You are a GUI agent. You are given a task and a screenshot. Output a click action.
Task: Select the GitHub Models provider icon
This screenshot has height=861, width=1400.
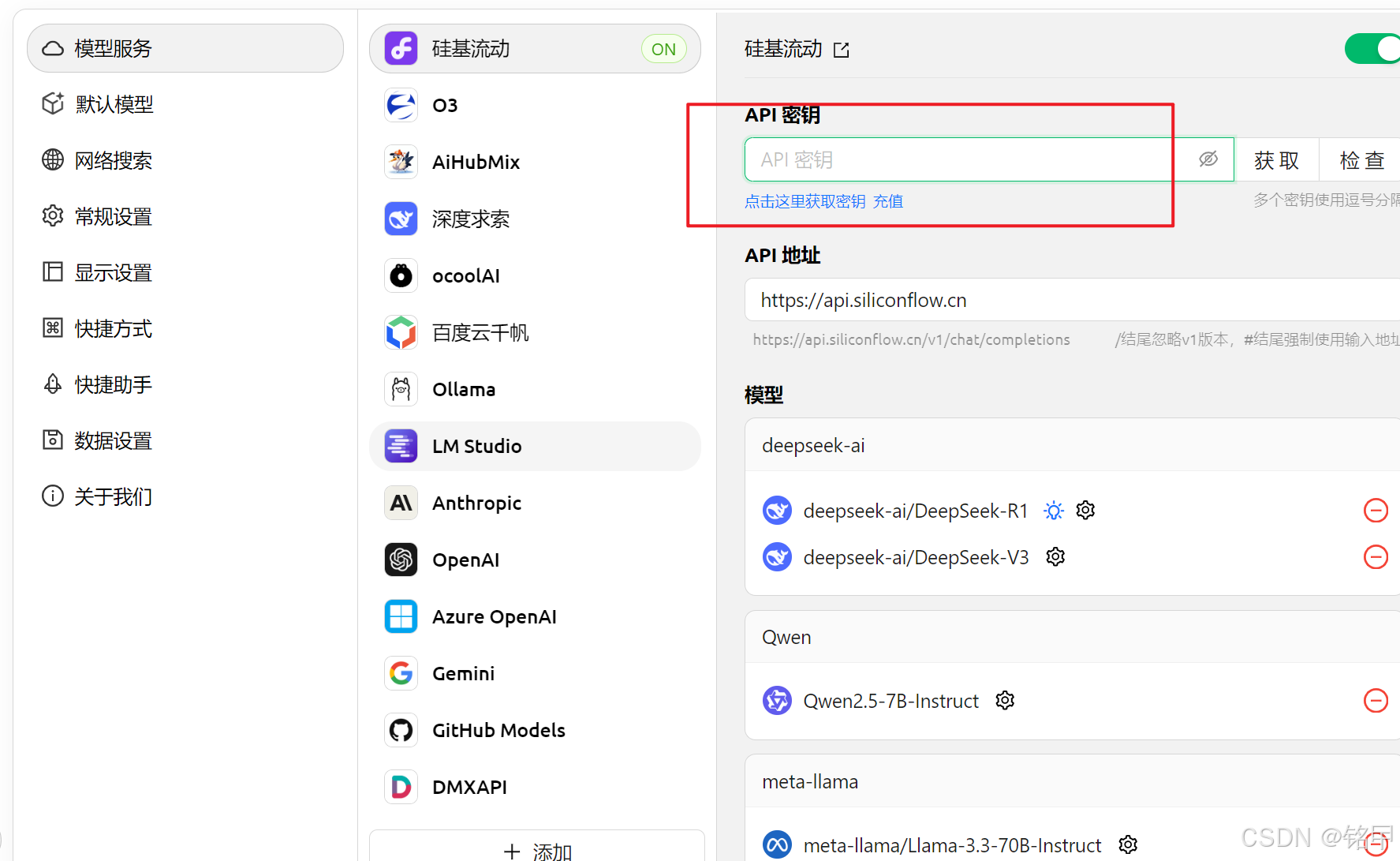[401, 730]
